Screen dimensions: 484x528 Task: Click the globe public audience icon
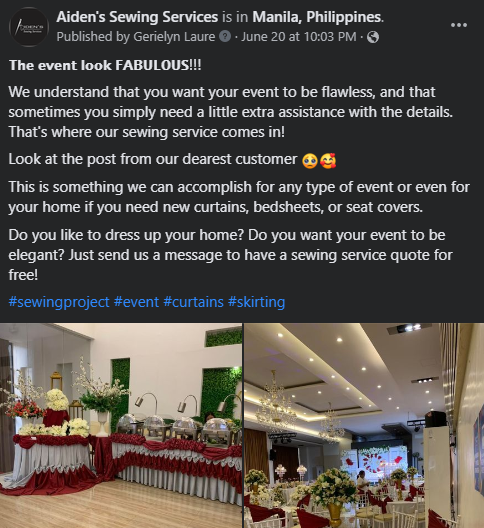(x=373, y=37)
